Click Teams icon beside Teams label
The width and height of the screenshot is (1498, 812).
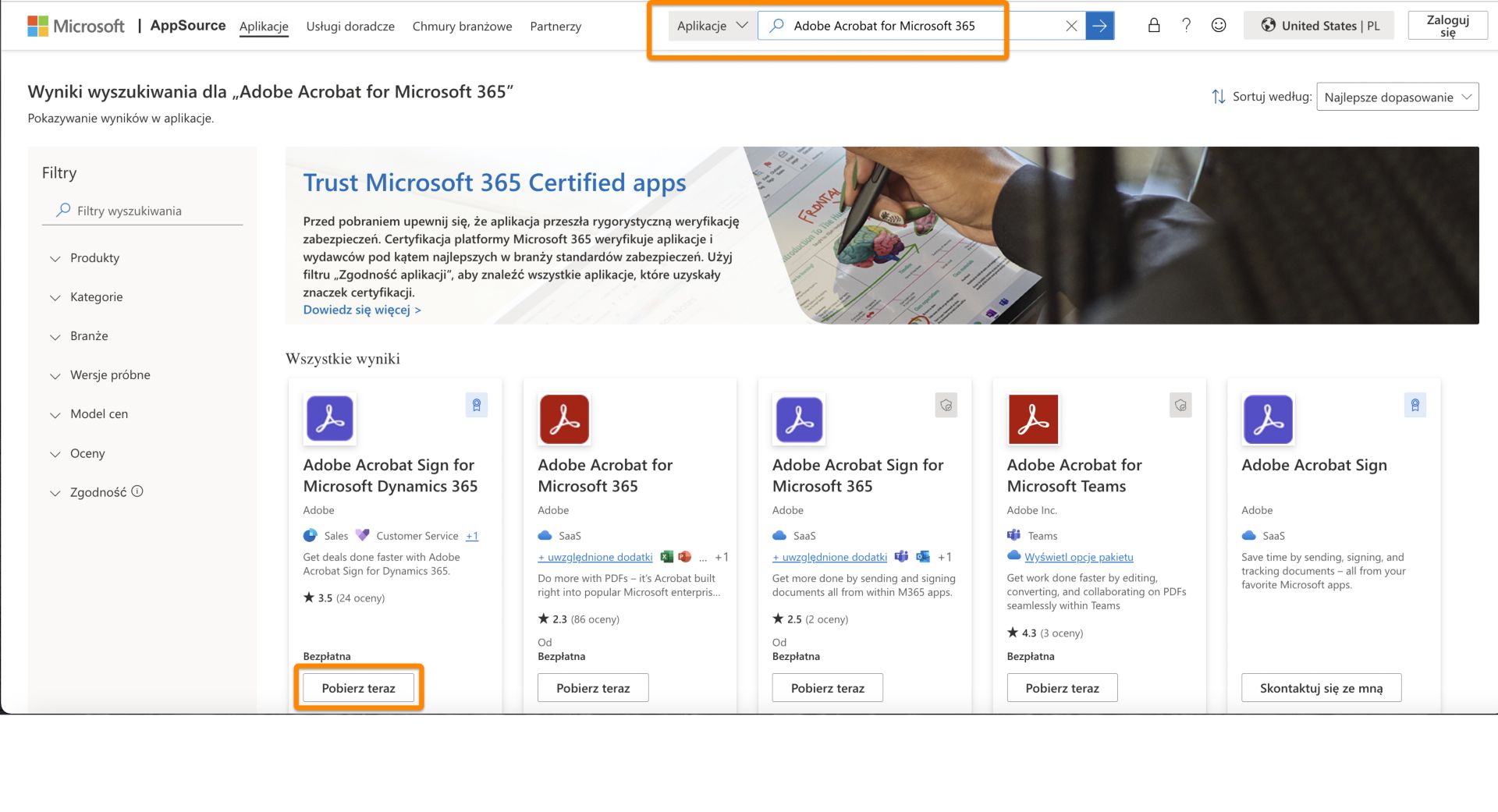(1013, 535)
